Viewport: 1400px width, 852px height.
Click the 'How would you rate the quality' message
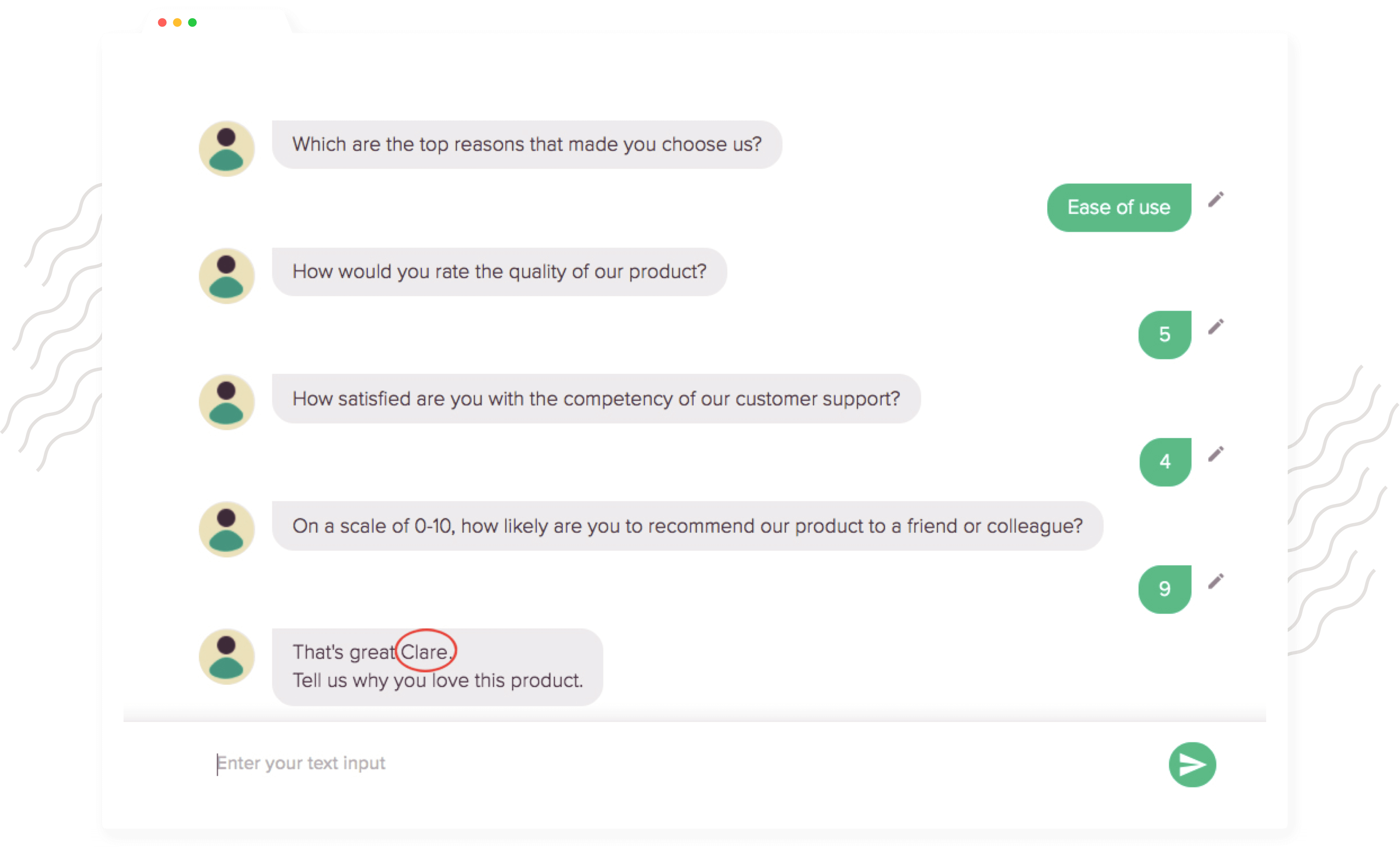[499, 271]
